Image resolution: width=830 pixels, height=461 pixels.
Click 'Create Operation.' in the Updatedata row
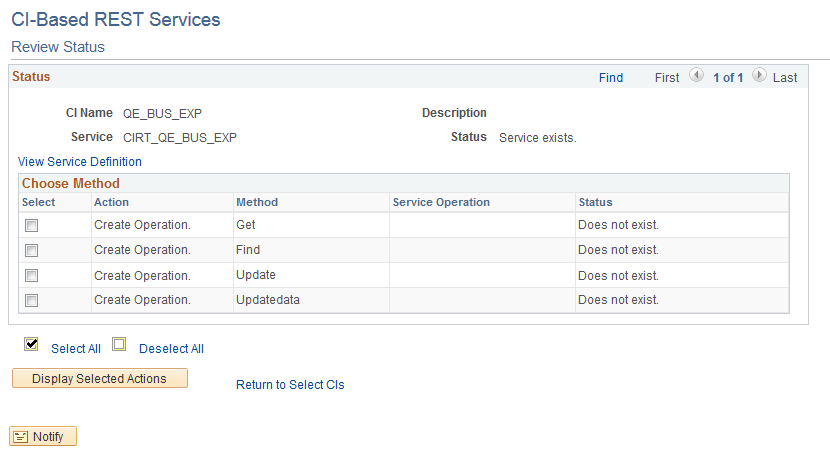click(142, 300)
